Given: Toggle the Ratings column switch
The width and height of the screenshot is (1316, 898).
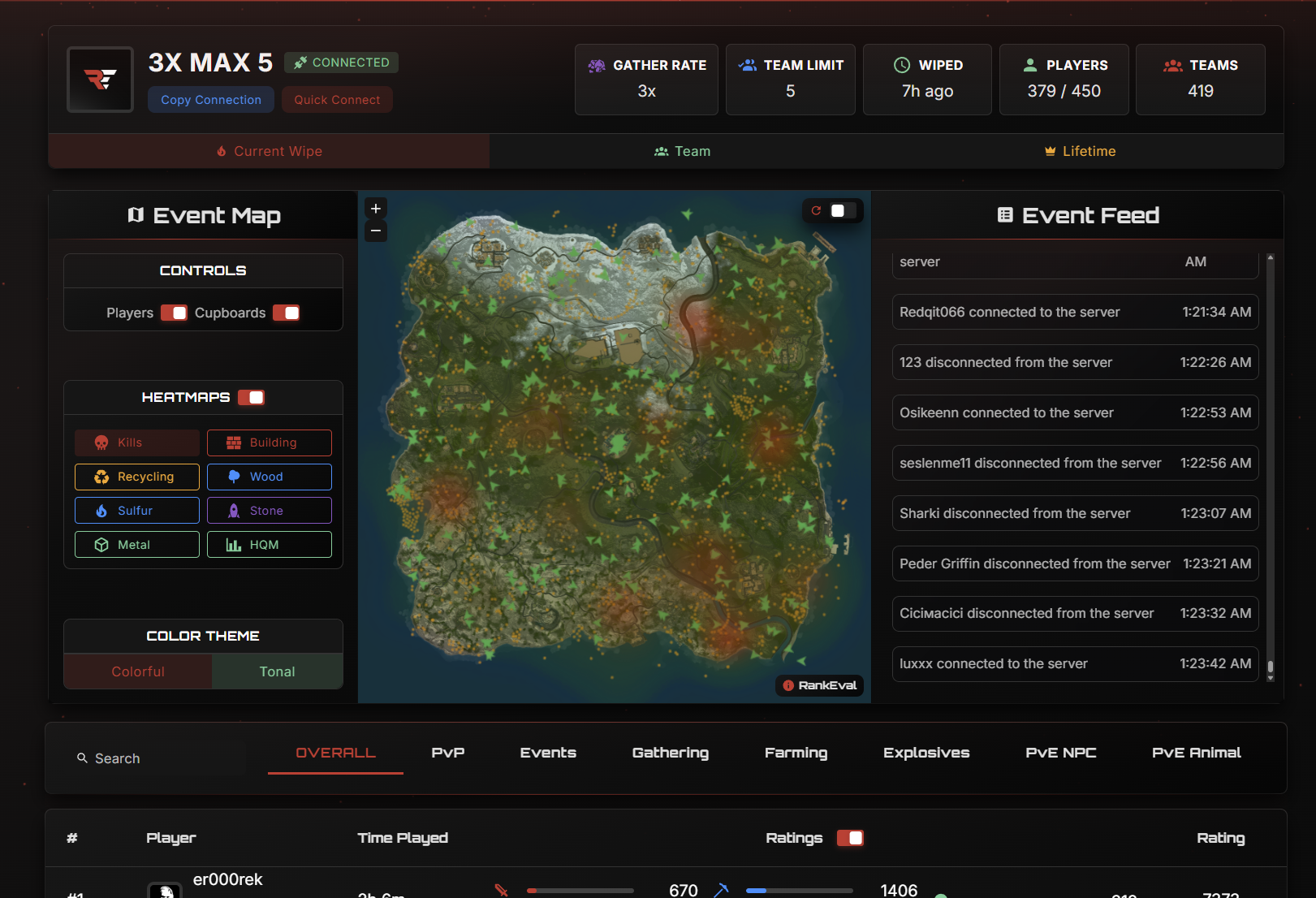Looking at the screenshot, I should (x=850, y=838).
